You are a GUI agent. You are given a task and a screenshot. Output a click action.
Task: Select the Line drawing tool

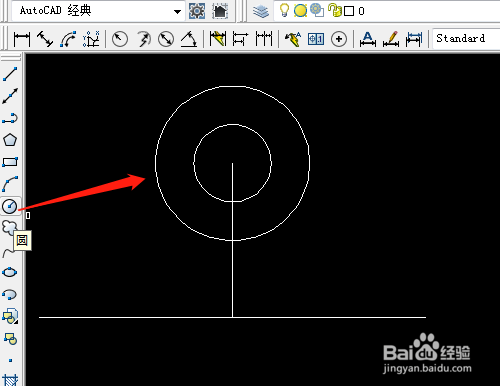(x=10, y=74)
